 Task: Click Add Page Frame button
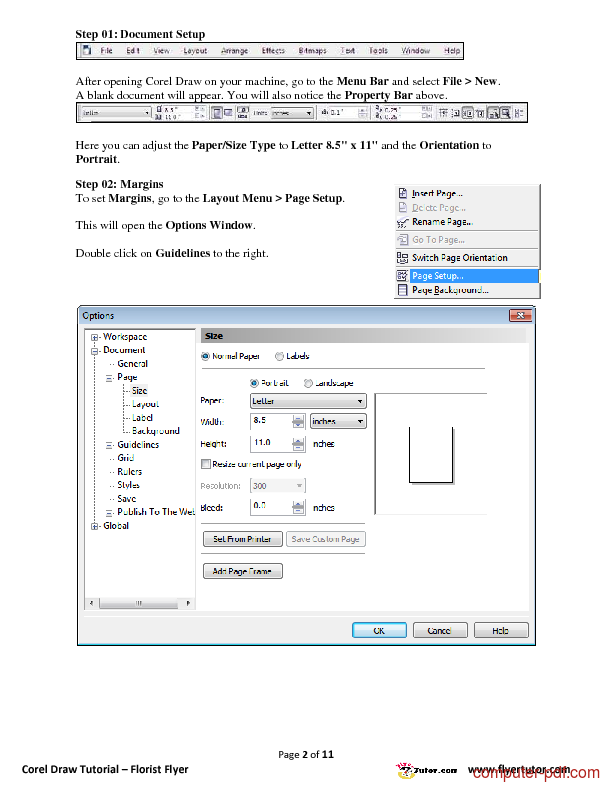coord(242,571)
